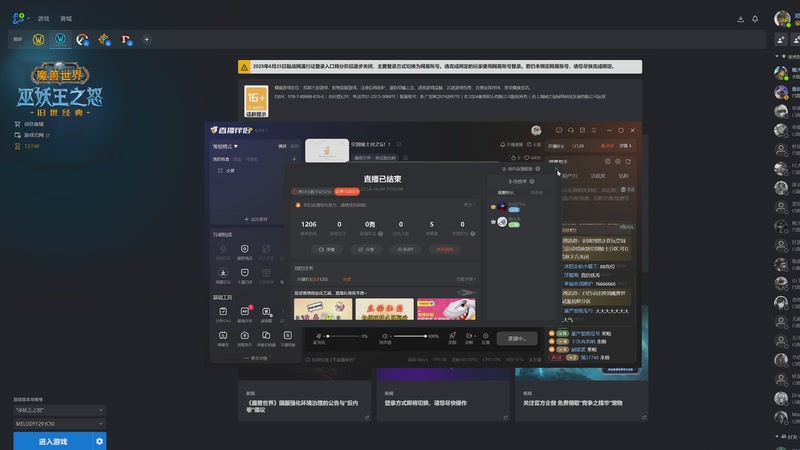Viewport: 800px width, 450px height.
Task: Open the 游戏 menu in Battle.net
Action: pyautogui.click(x=43, y=18)
